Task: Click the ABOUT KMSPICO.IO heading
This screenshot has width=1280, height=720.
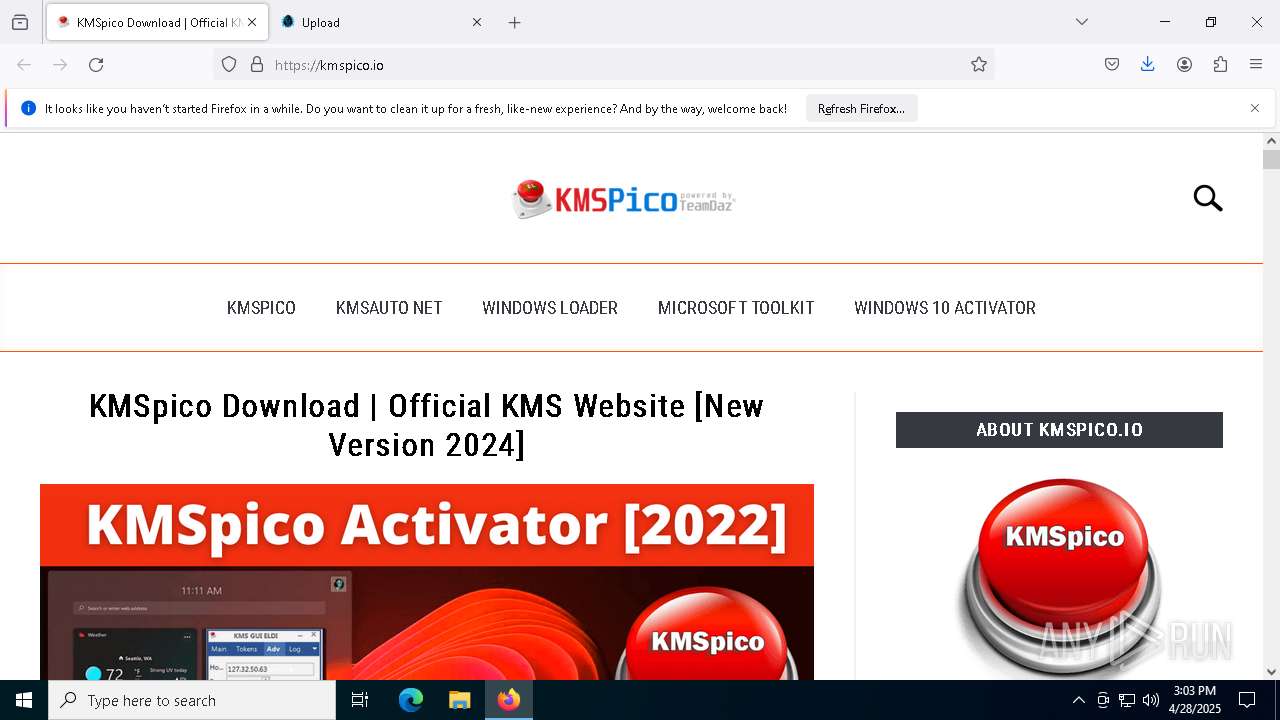Action: click(x=1059, y=430)
